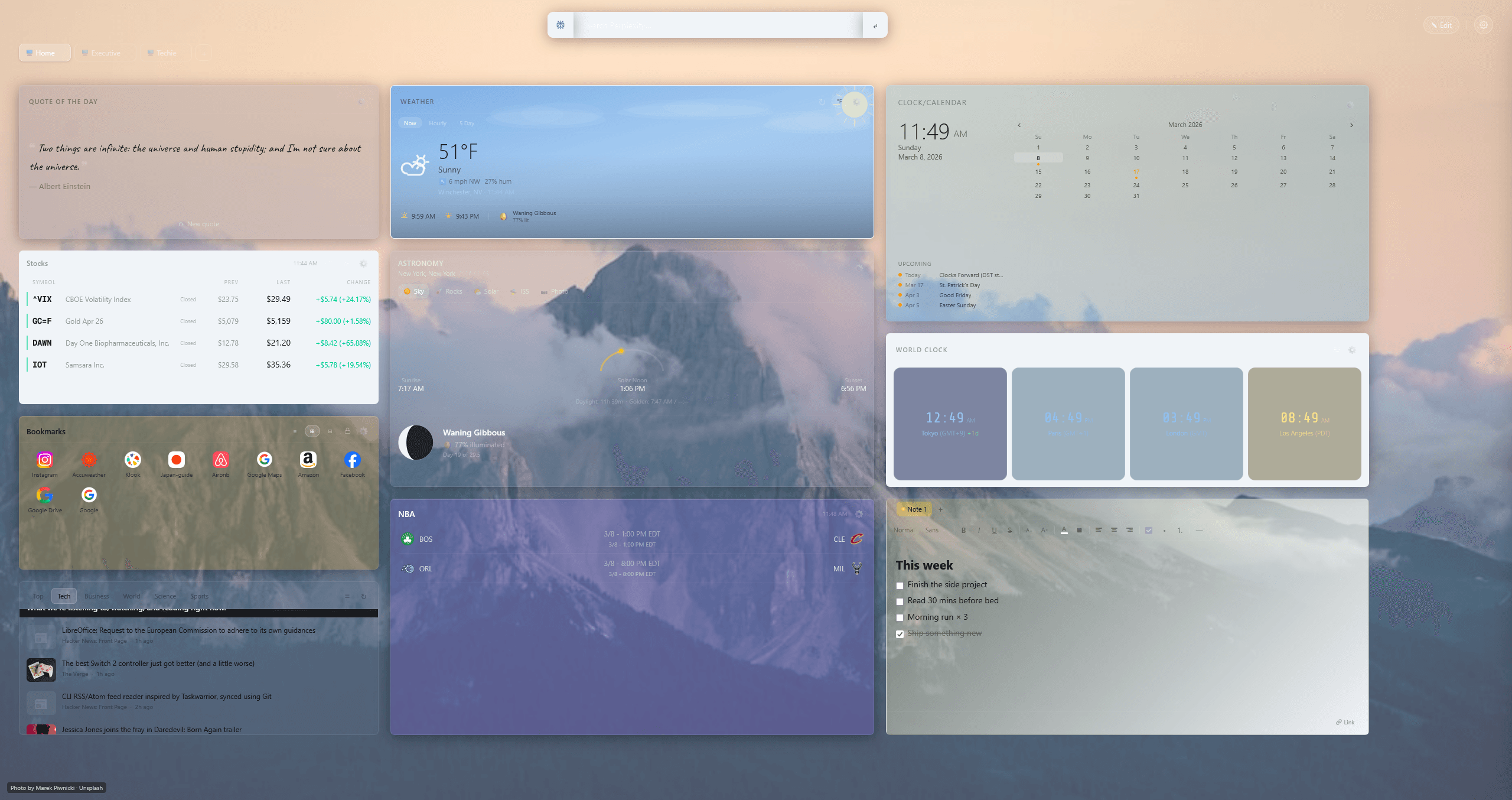Viewport: 1512px width, 800px height.
Task: Check the 'Read 30 mins before bed' item
Action: pos(900,601)
